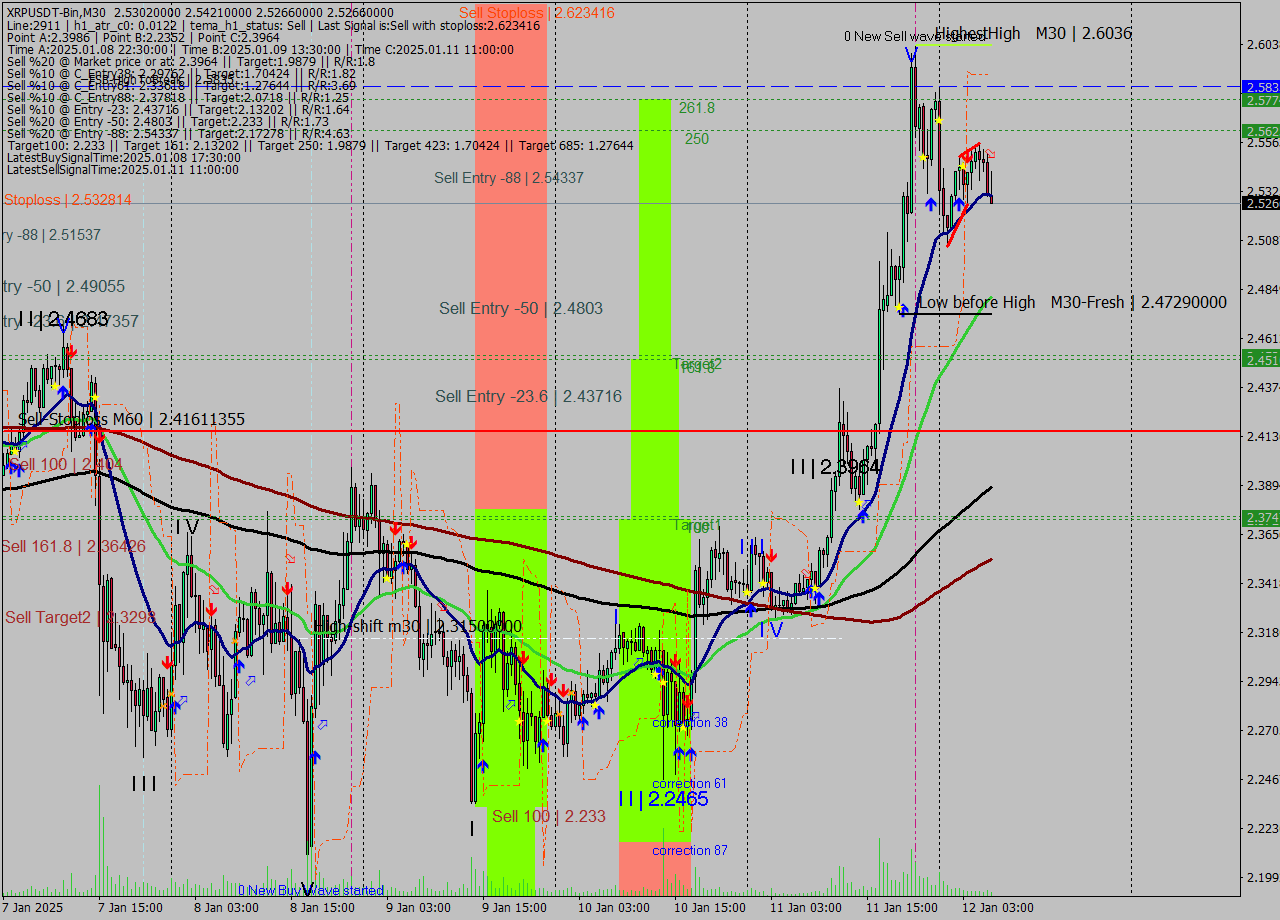
Task: Select the green 2.577 price tag
Action: (x=1261, y=100)
